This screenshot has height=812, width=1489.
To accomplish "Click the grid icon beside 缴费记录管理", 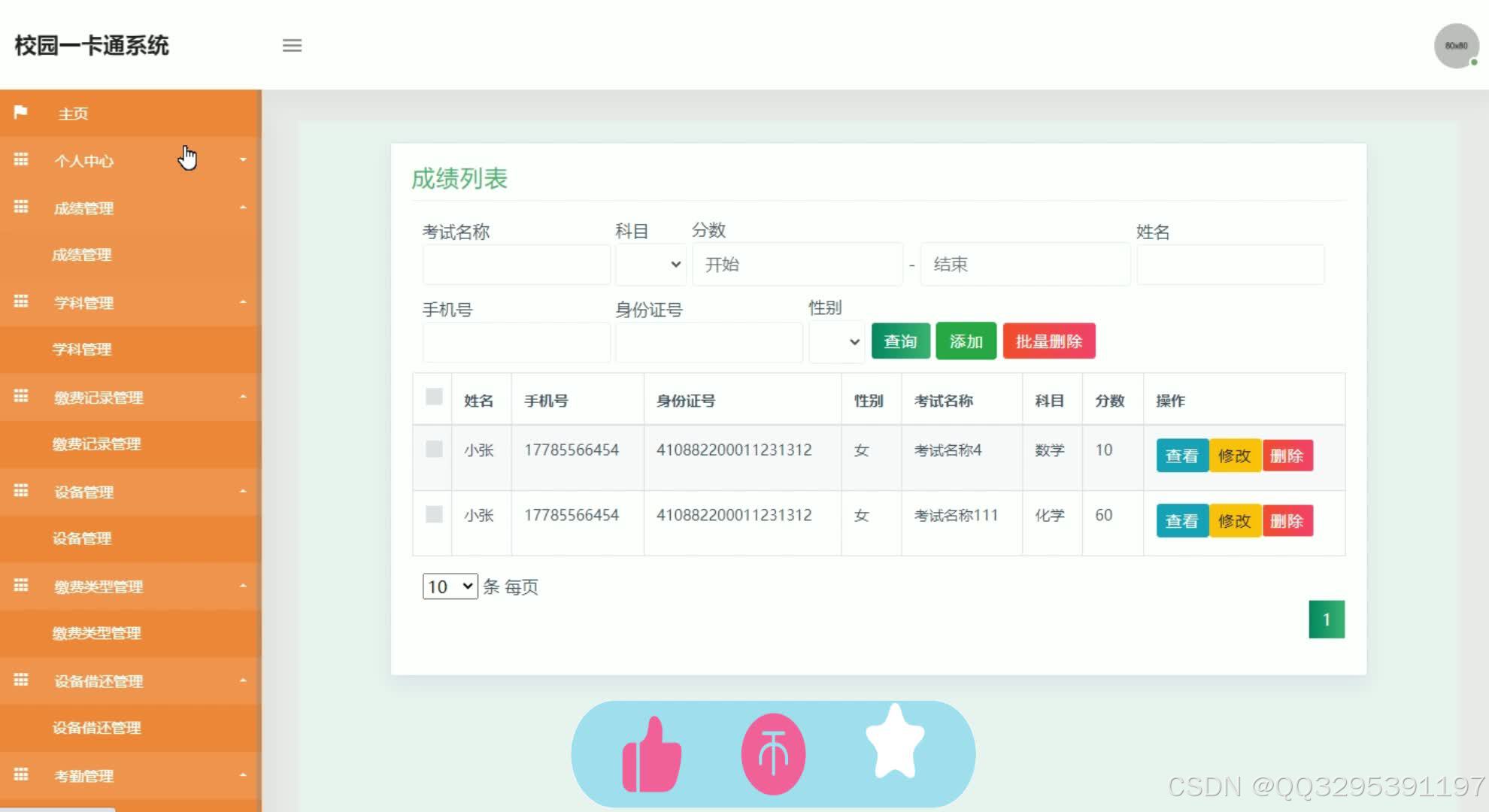I will [21, 396].
